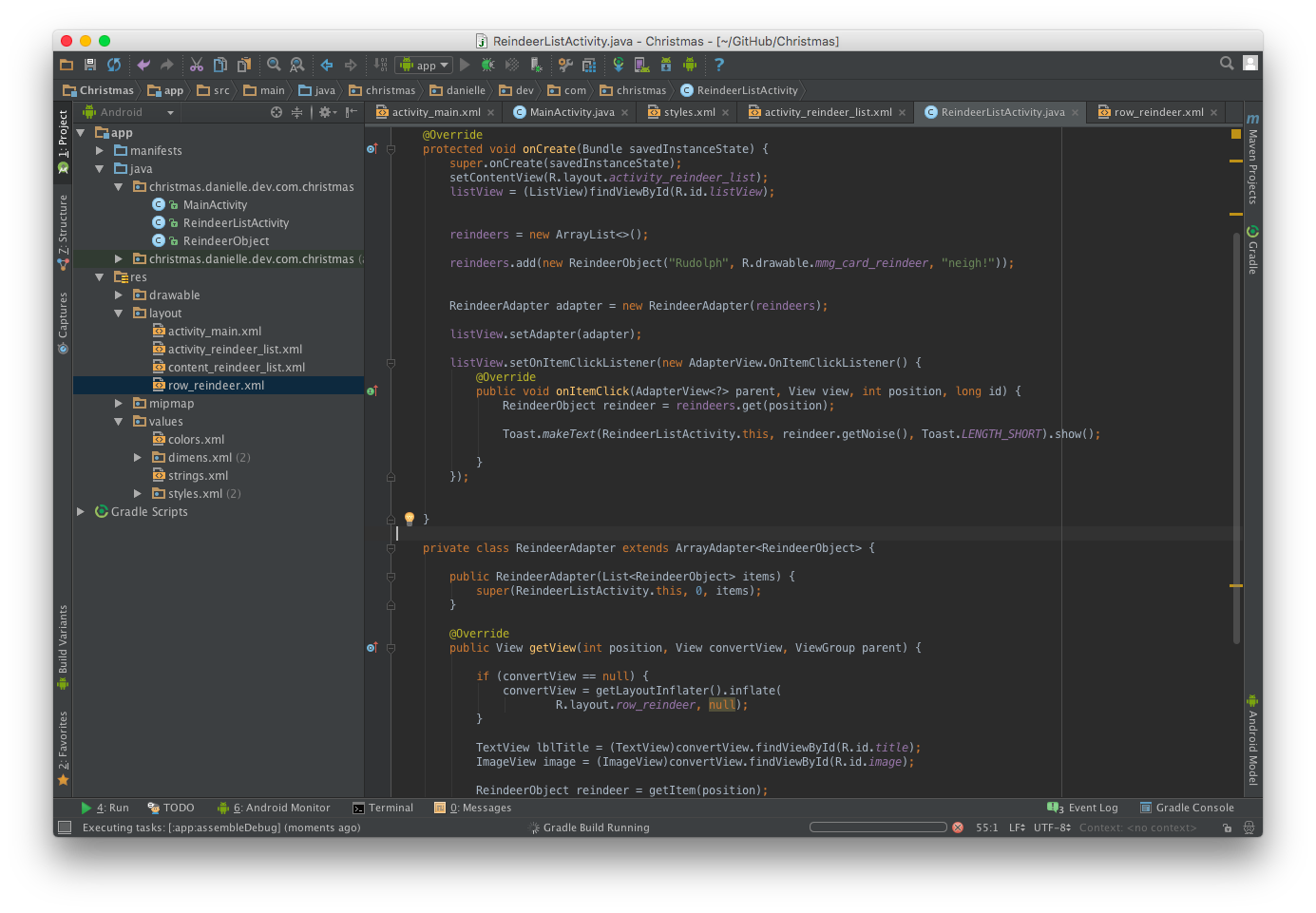Cancel the Gradle build with red stop icon
This screenshot has height=913, width=1316.
click(x=958, y=827)
